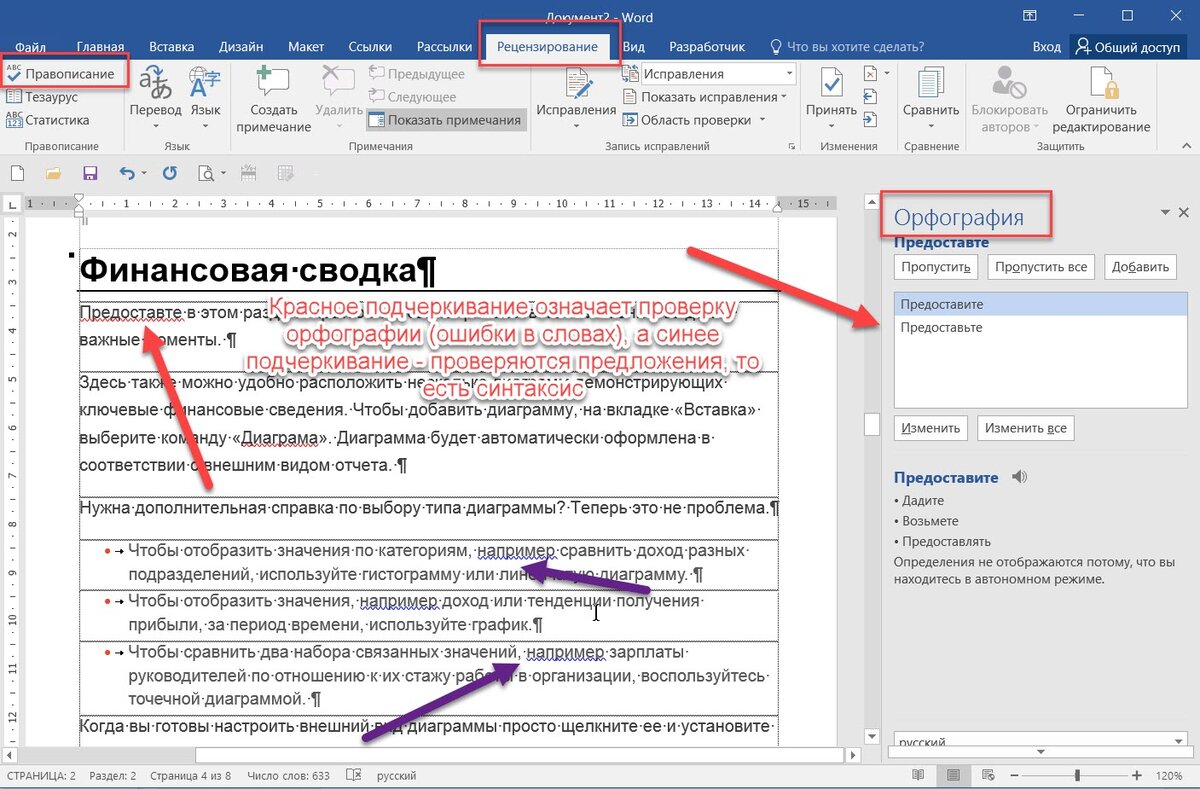Click the Compare (Сравнить) documents icon

coord(930,85)
